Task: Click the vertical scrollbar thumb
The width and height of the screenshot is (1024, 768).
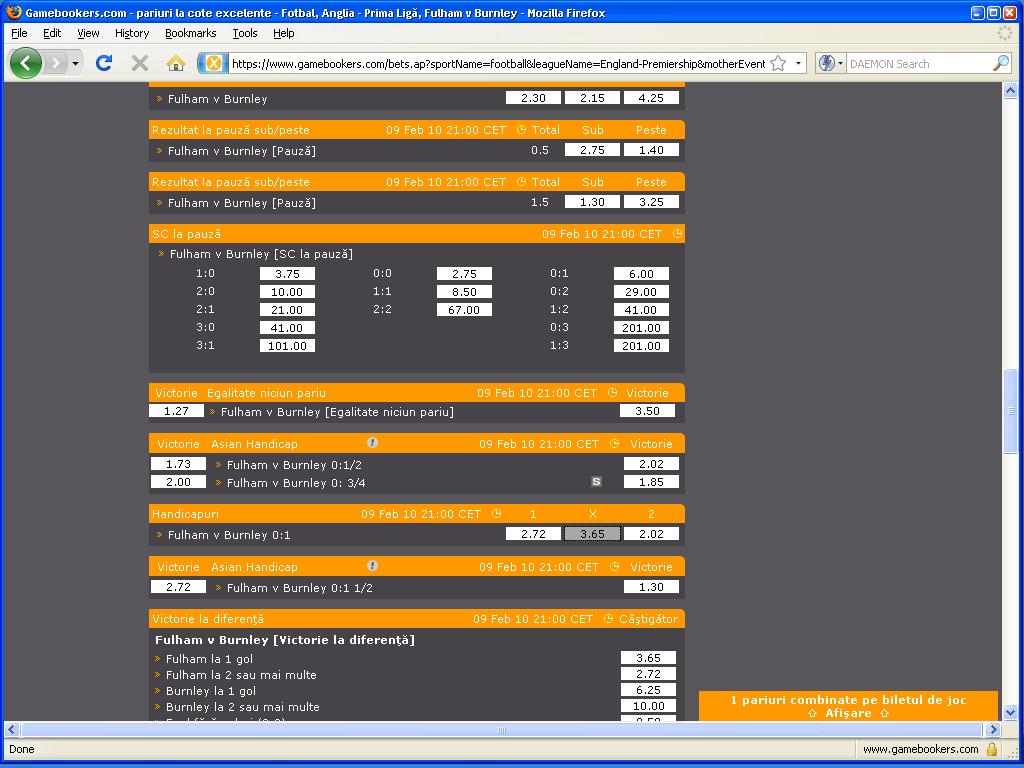Action: [x=1010, y=411]
